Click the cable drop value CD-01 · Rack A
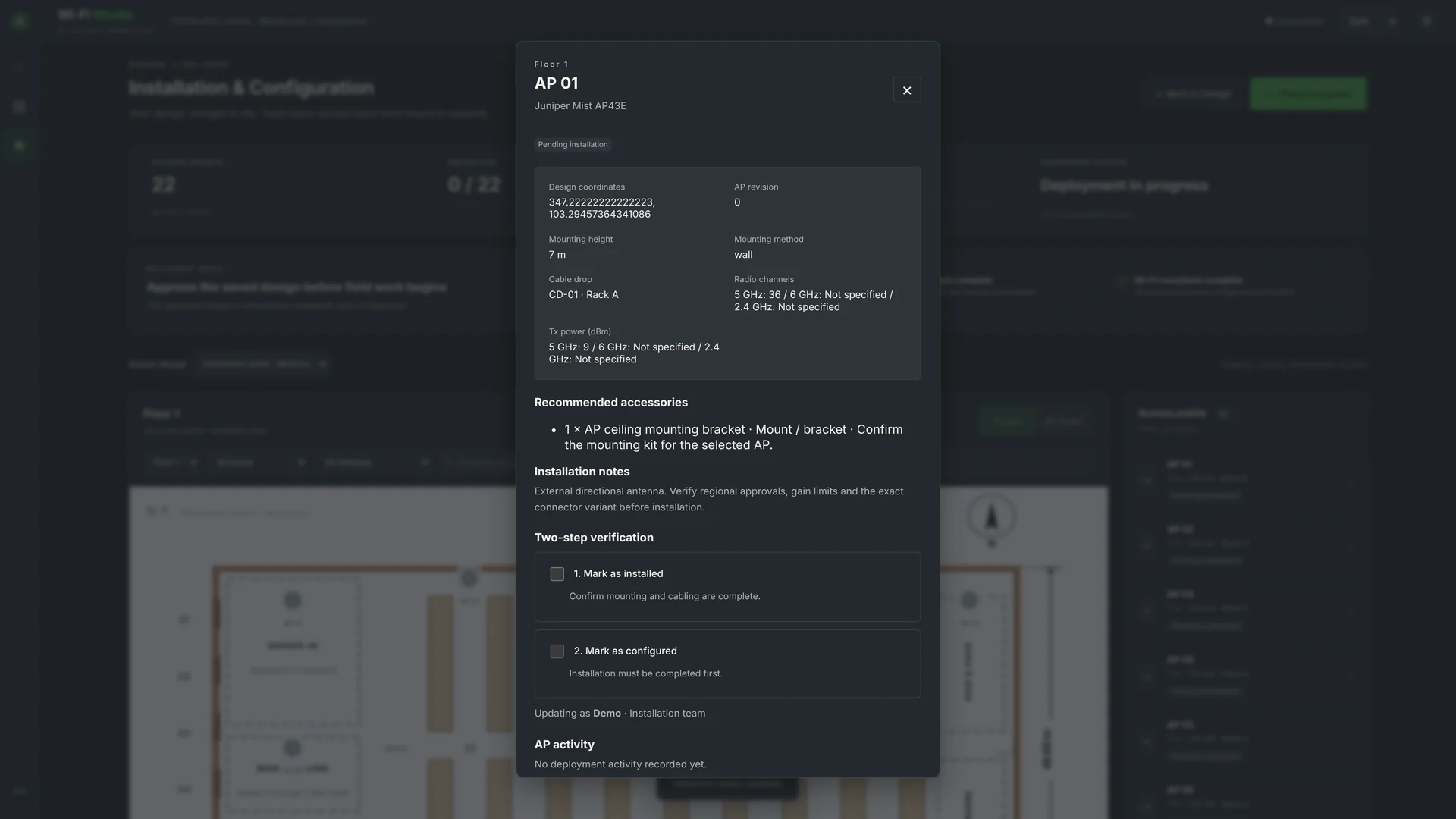Viewport: 1456px width, 819px height. (x=584, y=295)
